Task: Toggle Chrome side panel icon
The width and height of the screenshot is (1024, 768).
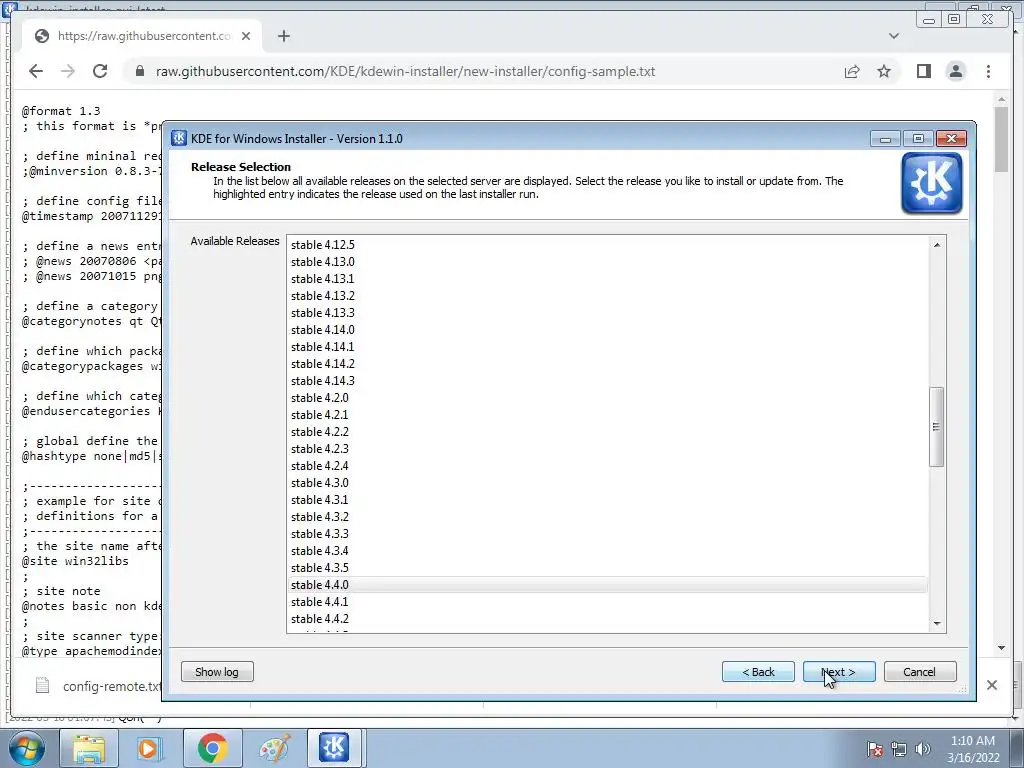Action: [923, 71]
